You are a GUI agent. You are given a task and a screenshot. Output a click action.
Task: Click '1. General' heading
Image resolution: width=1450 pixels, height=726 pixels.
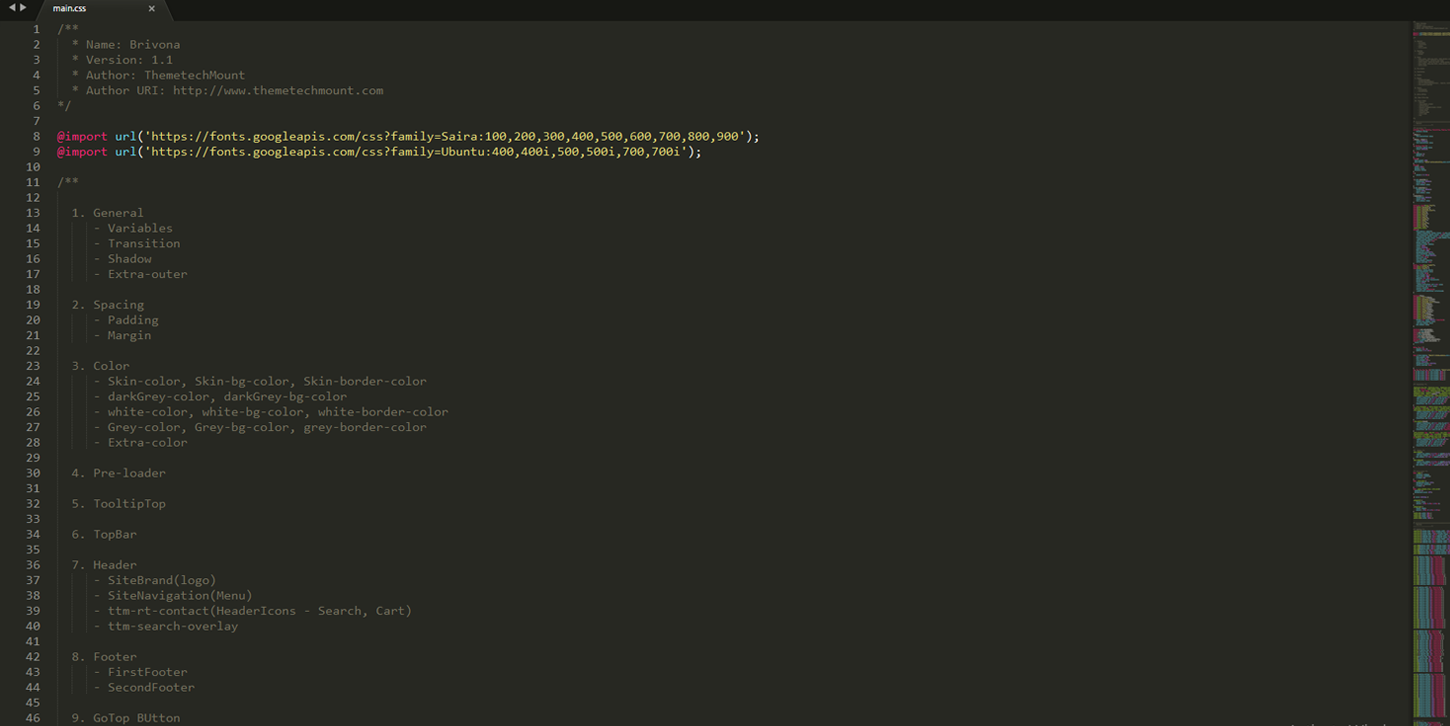[x=108, y=213]
